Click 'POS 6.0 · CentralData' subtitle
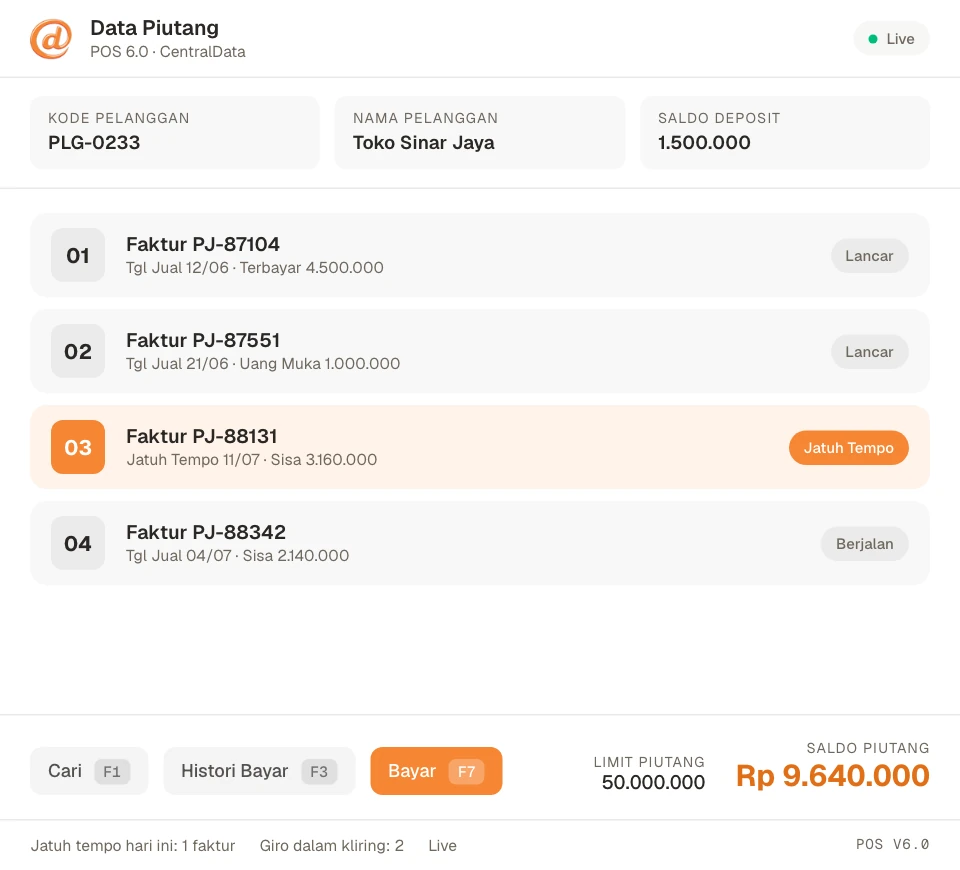The width and height of the screenshot is (960, 870). click(168, 52)
